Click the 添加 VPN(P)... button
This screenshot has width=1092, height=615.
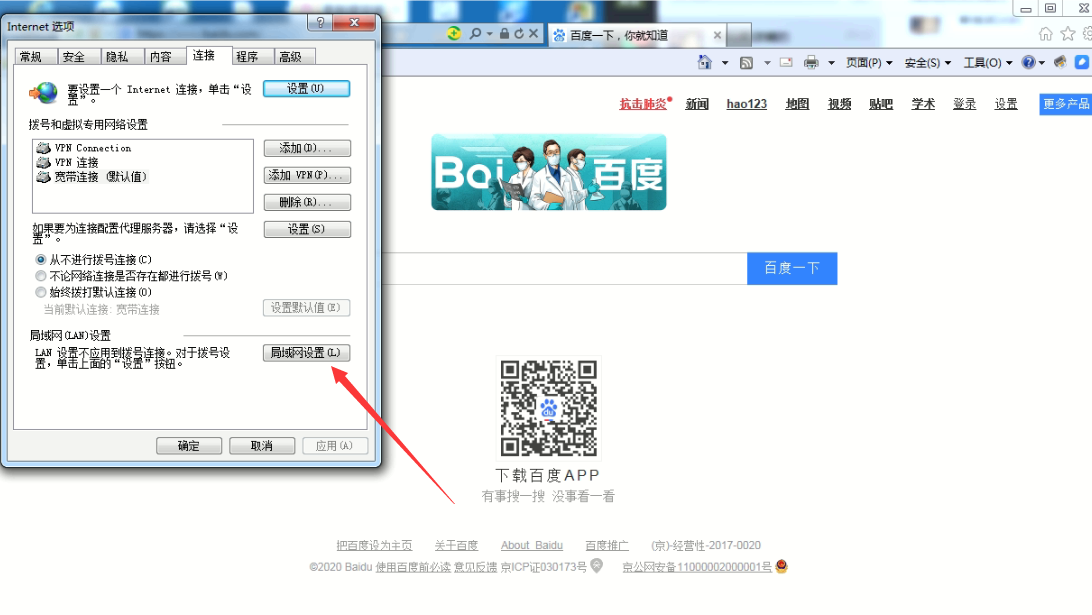(306, 176)
